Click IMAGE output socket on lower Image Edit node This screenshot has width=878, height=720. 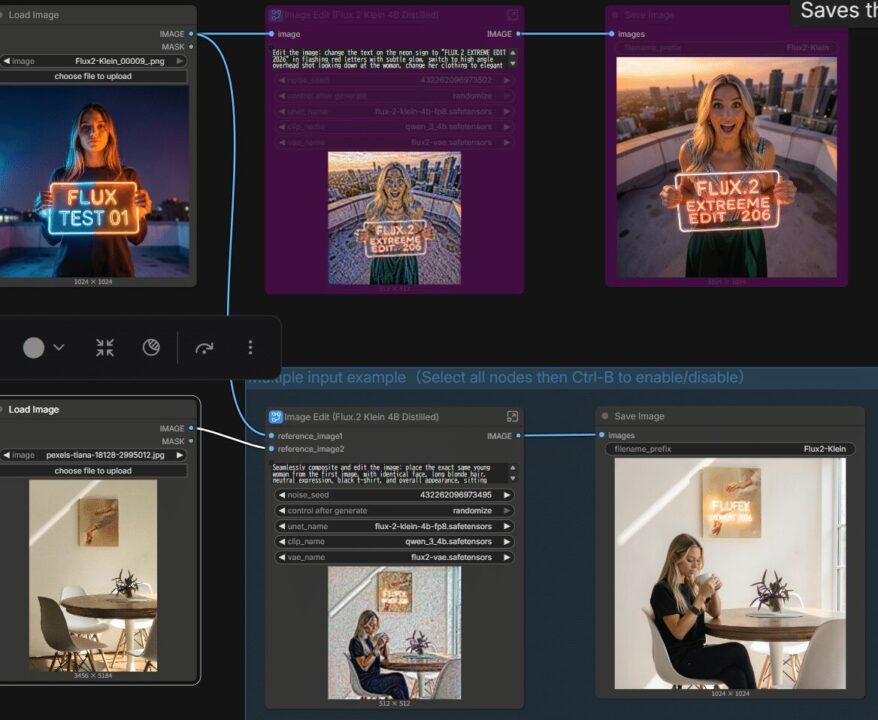519,436
